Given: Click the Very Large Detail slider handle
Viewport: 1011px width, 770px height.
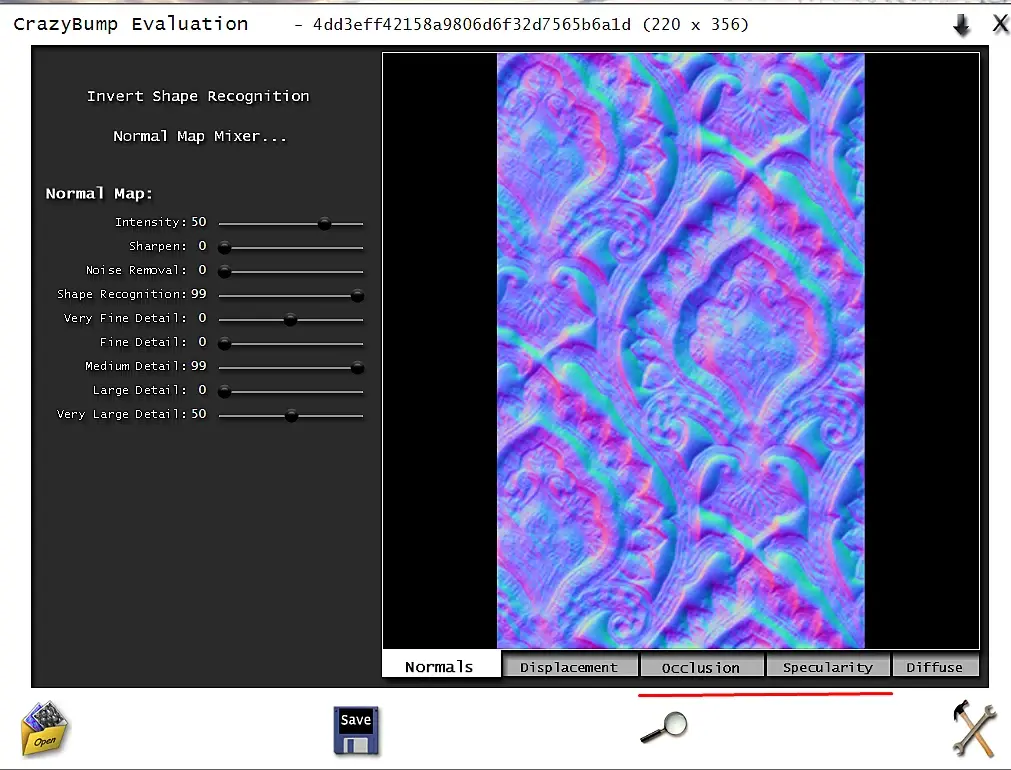Looking at the screenshot, I should [x=291, y=416].
